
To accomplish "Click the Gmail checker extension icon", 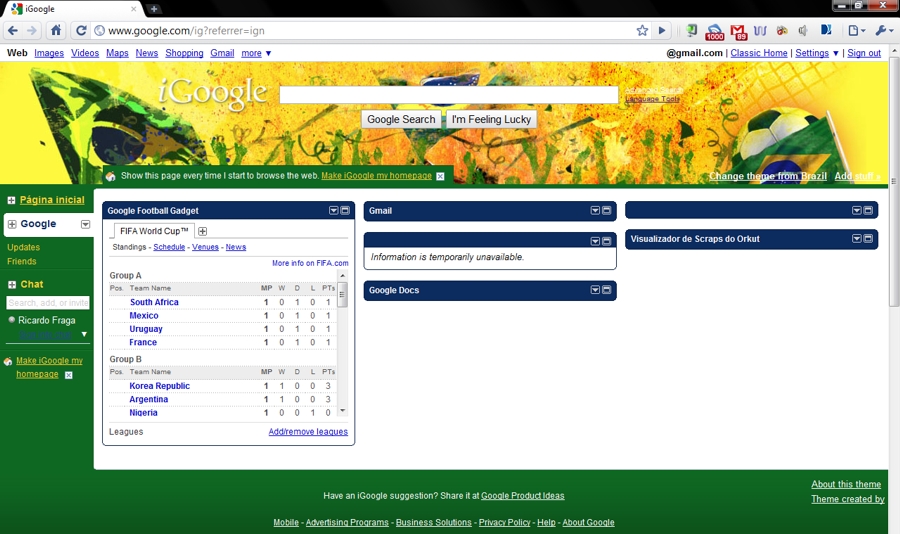I will tap(739, 31).
